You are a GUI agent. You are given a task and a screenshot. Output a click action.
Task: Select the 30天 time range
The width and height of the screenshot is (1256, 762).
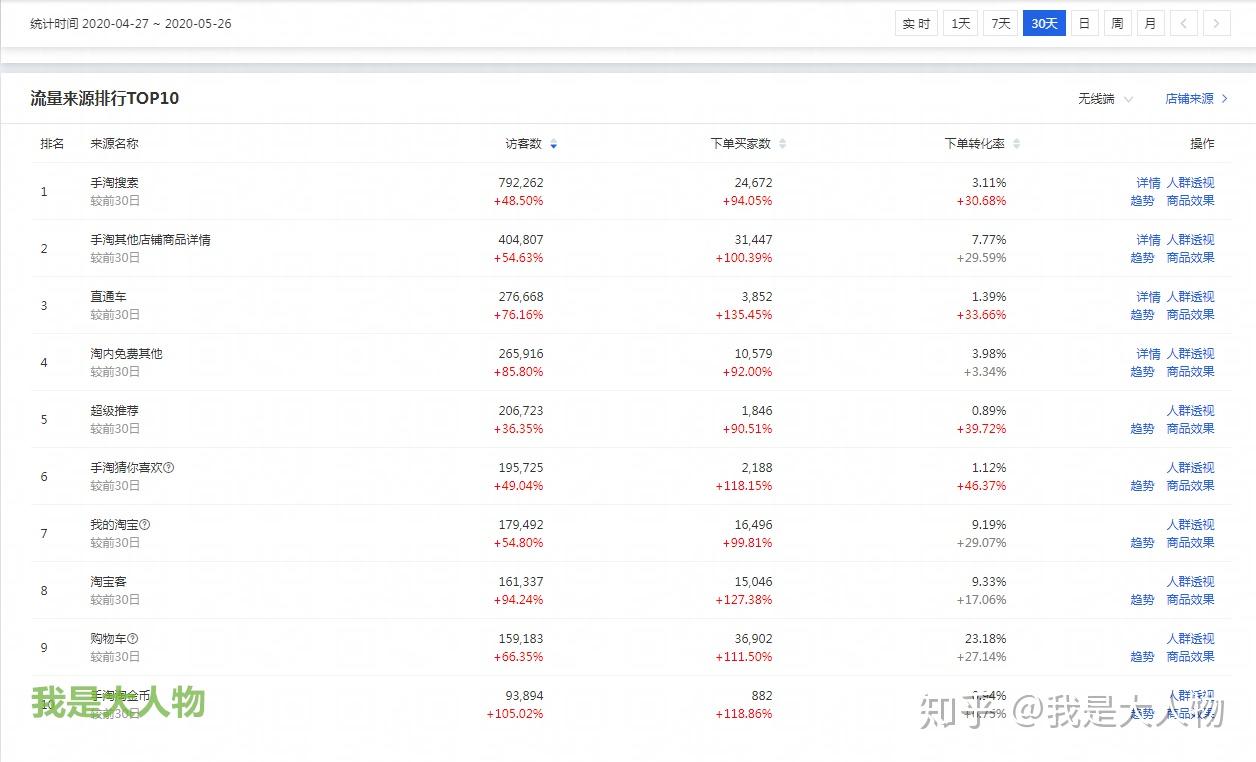coord(1044,23)
